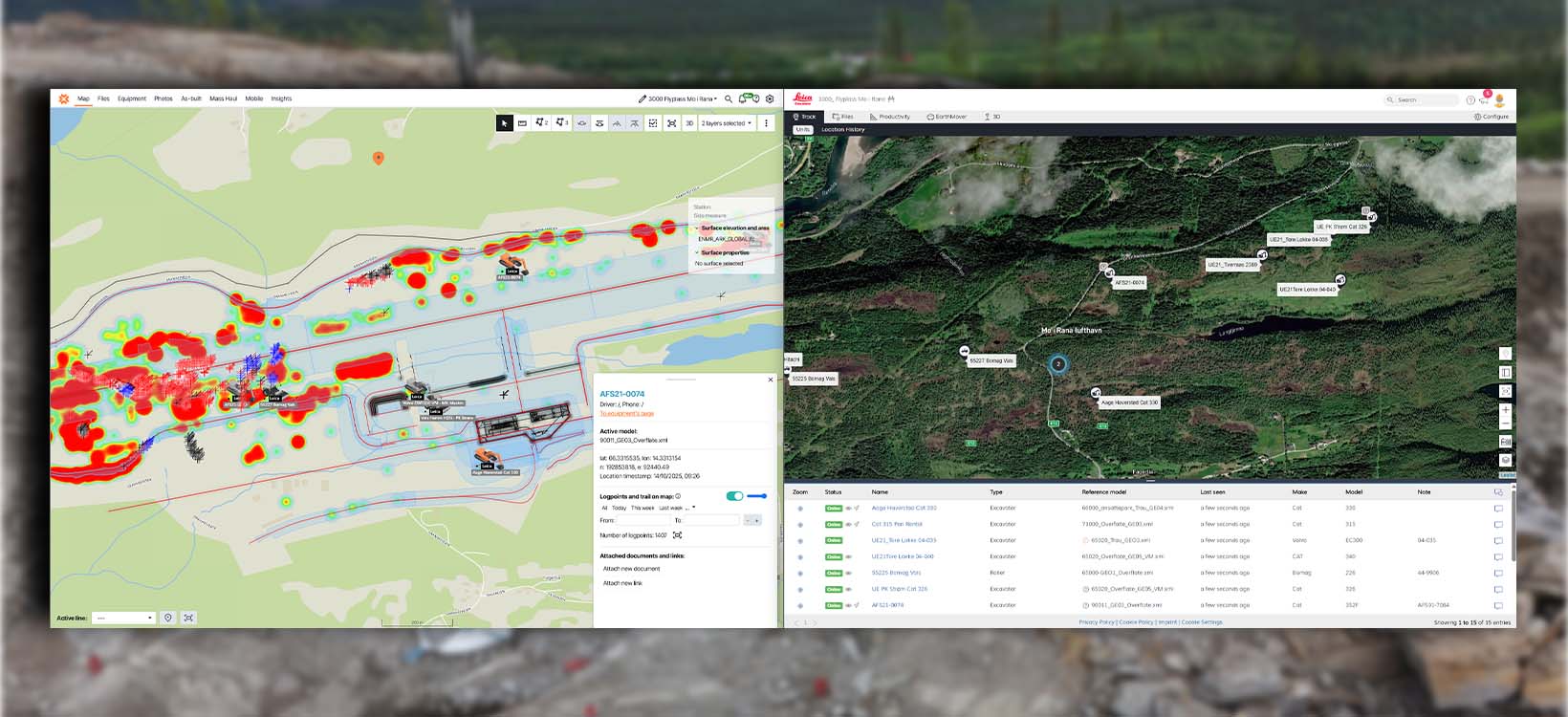Expand the 3000 Flyplass Mo i Rana project dropdown
This screenshot has width=1568, height=717.
click(x=681, y=98)
